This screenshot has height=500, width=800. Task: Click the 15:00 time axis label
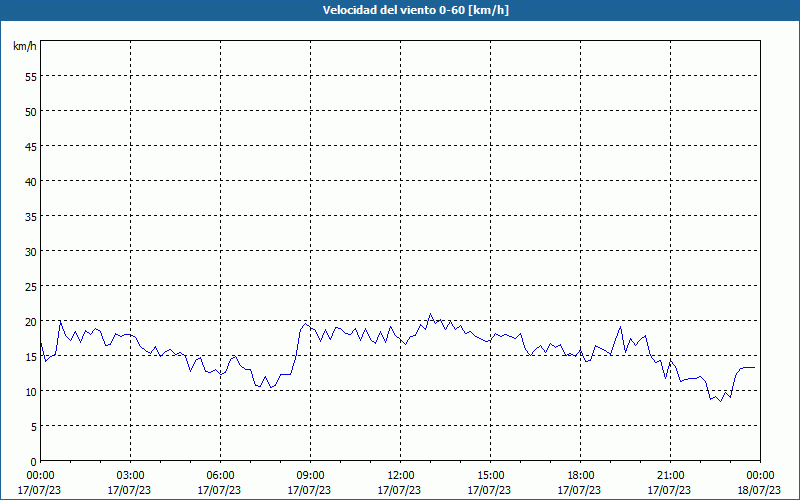[x=490, y=476]
